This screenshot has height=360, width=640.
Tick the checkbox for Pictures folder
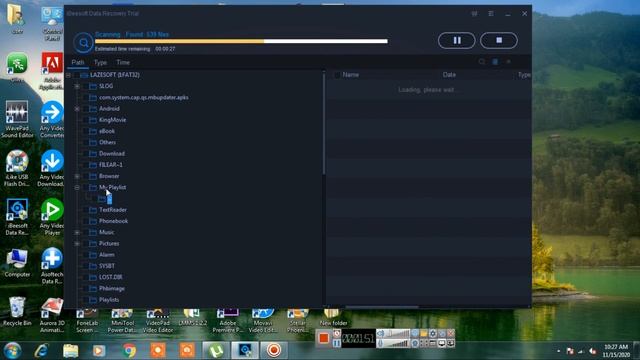[x=85, y=243]
